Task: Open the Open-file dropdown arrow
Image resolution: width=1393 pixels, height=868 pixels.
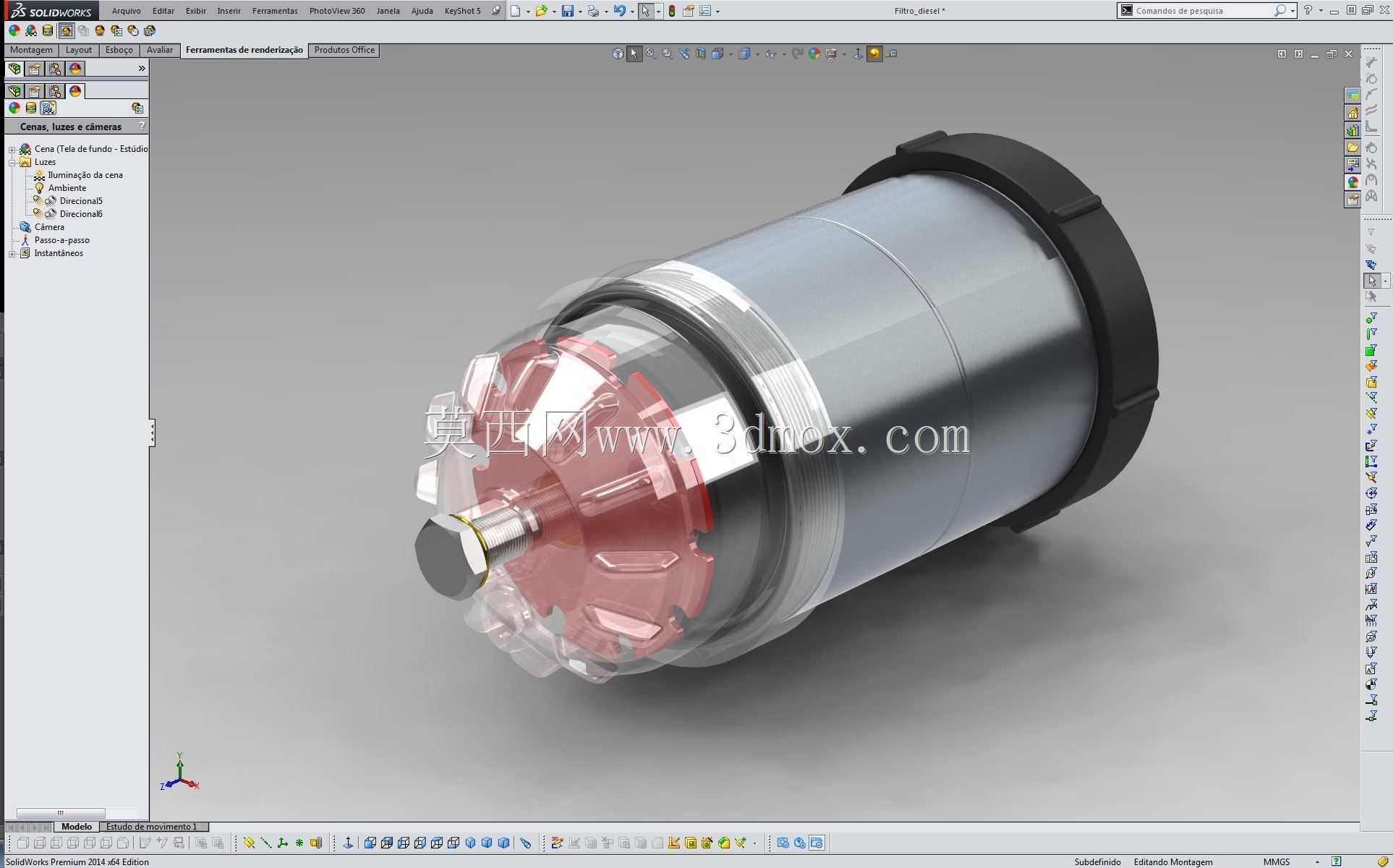Action: (x=553, y=12)
